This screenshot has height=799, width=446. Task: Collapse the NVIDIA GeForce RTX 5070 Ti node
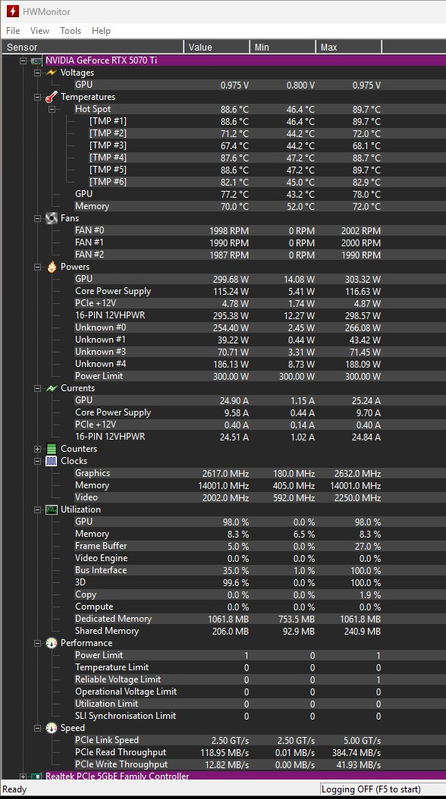pos(23,61)
